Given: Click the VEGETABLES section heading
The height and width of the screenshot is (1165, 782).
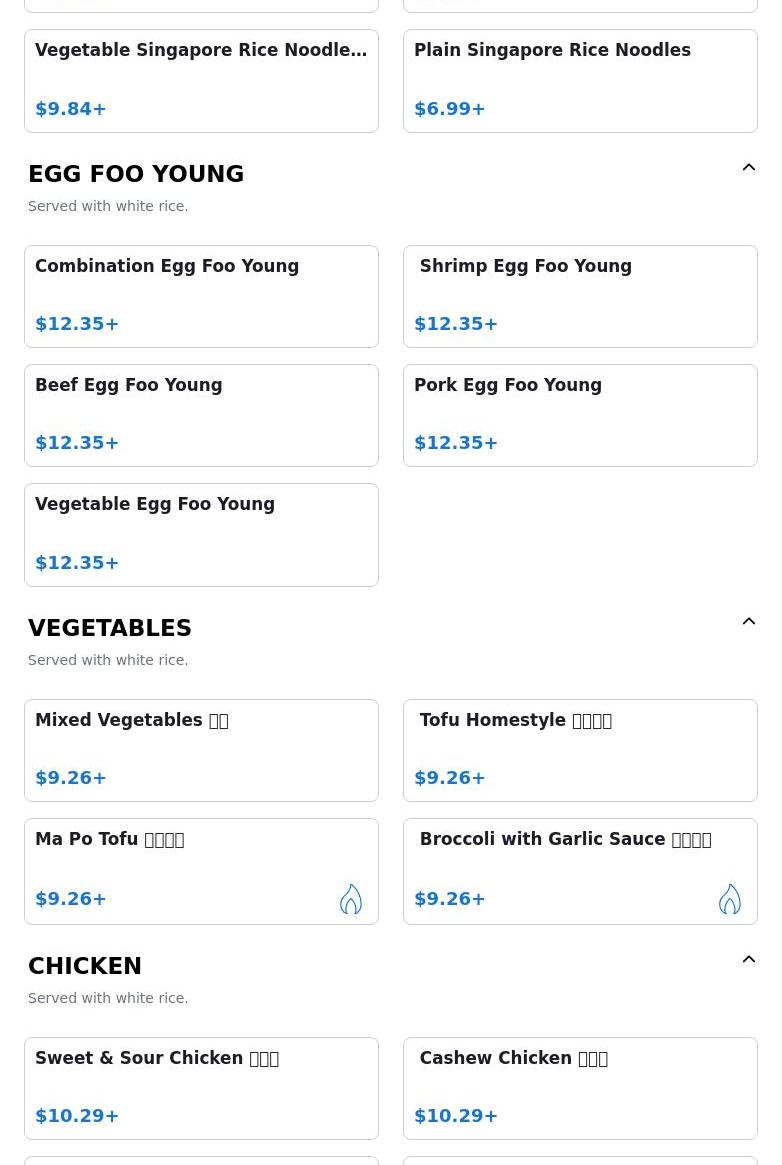Looking at the screenshot, I should point(110,628).
